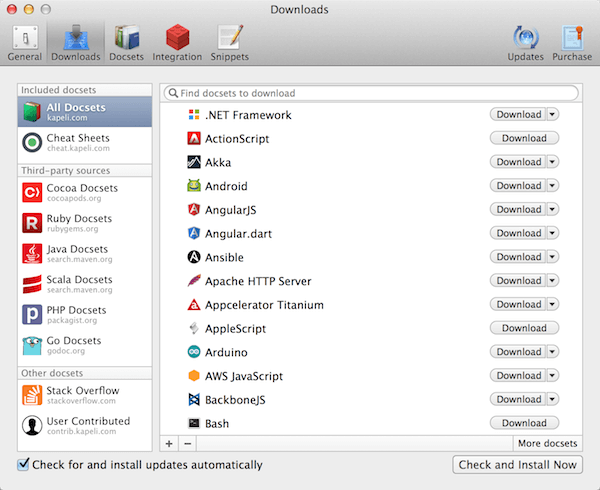Expand AngularJS download version arrow
Viewport: 600px width, 490px height.
click(553, 209)
